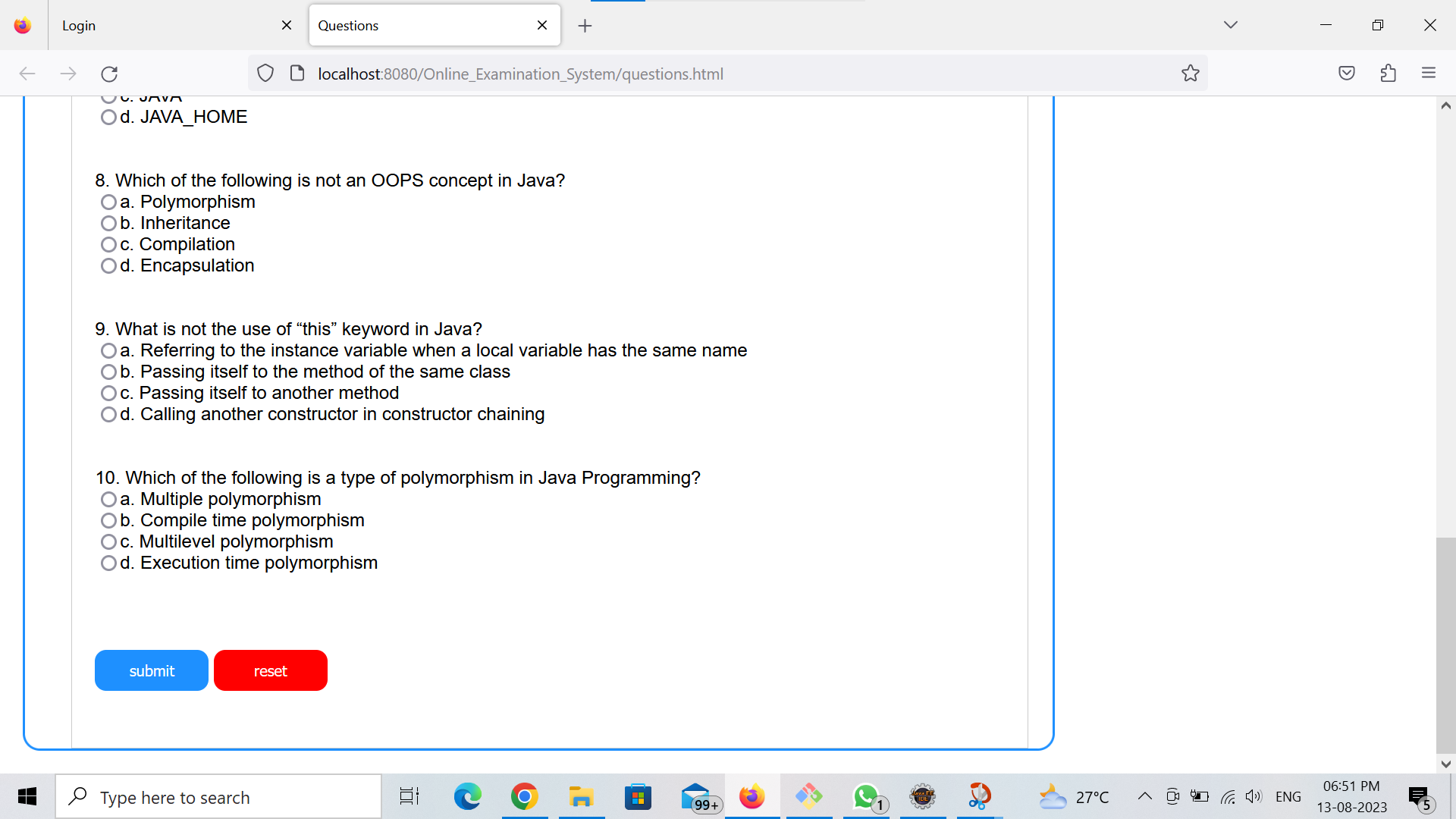Open WhatsApp from the taskbar
This screenshot has width=1456, height=819.
click(x=865, y=796)
